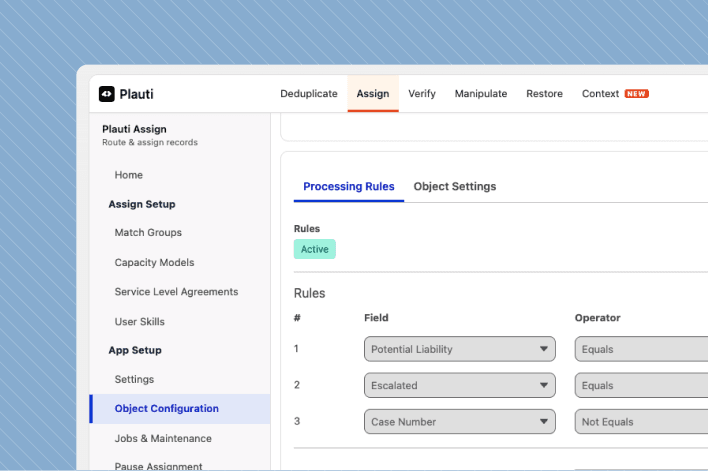
Task: Switch to the Object Settings tab
Action: 455,187
